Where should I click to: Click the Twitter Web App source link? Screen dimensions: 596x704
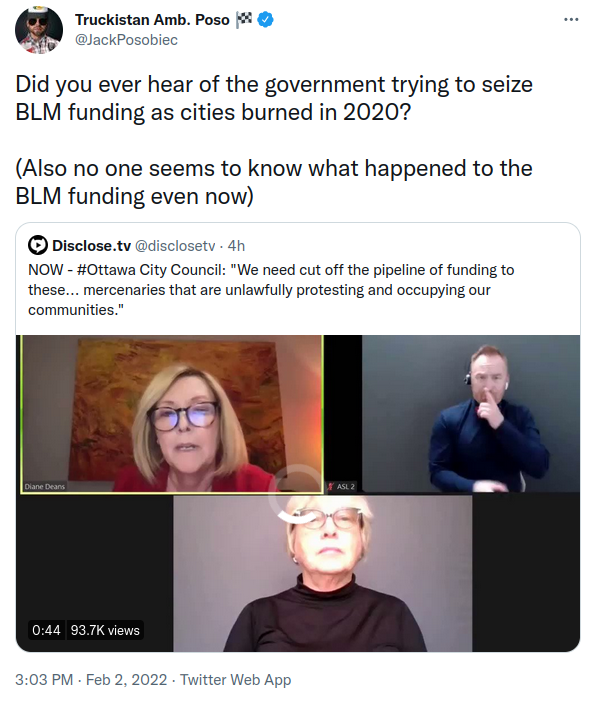click(235, 679)
